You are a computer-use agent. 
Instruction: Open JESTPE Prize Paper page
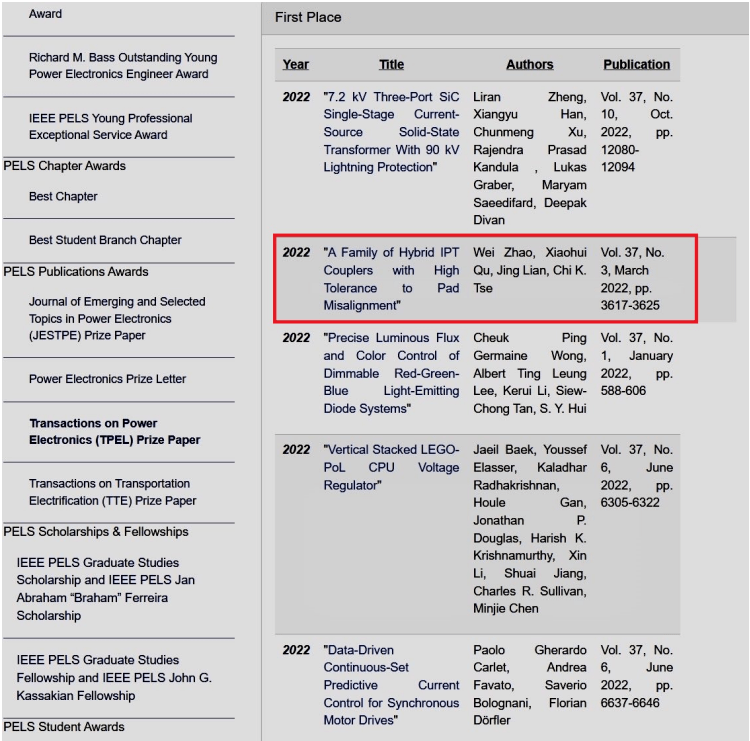(116, 318)
